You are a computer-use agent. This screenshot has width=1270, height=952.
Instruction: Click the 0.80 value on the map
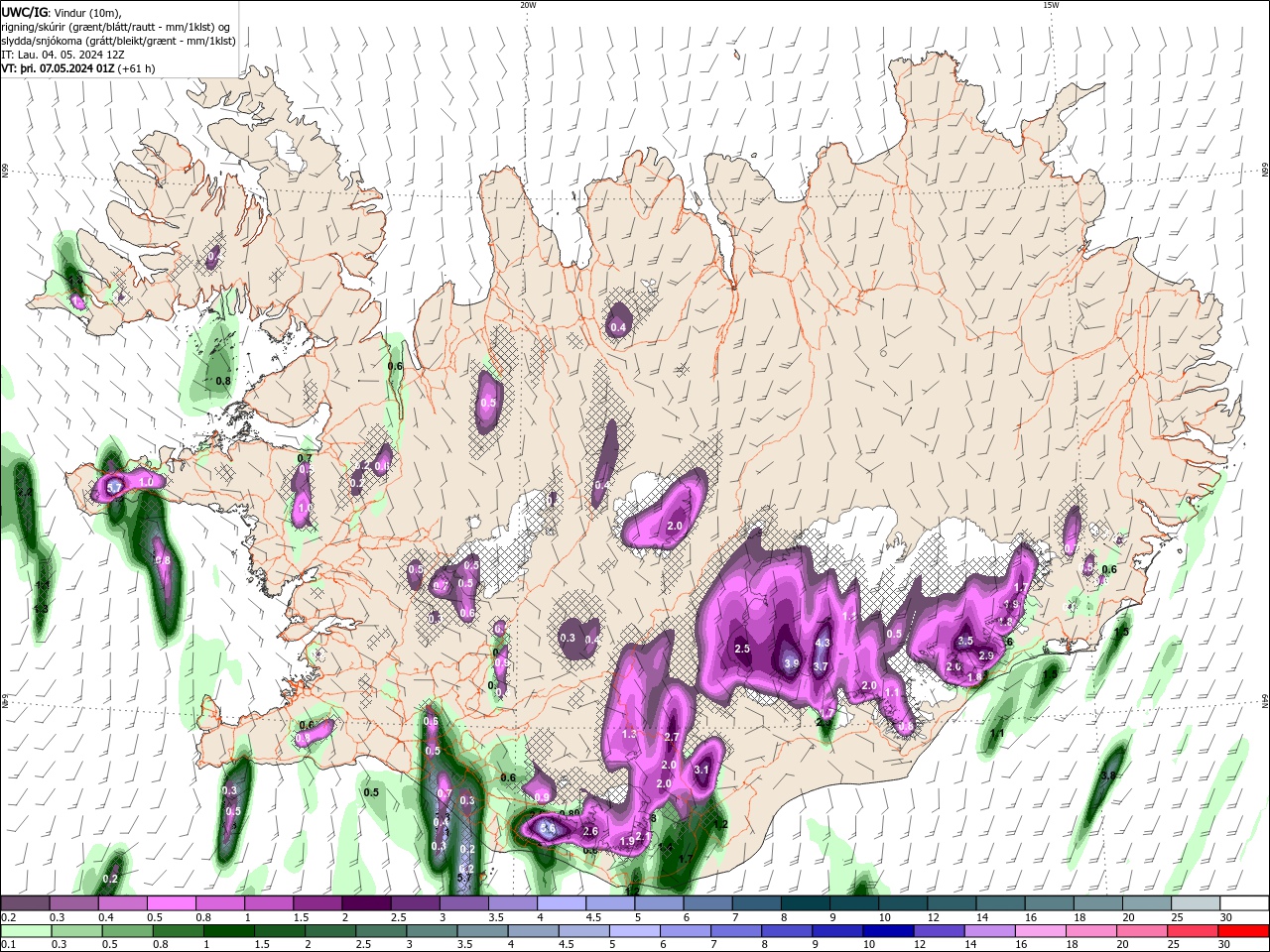tap(569, 813)
